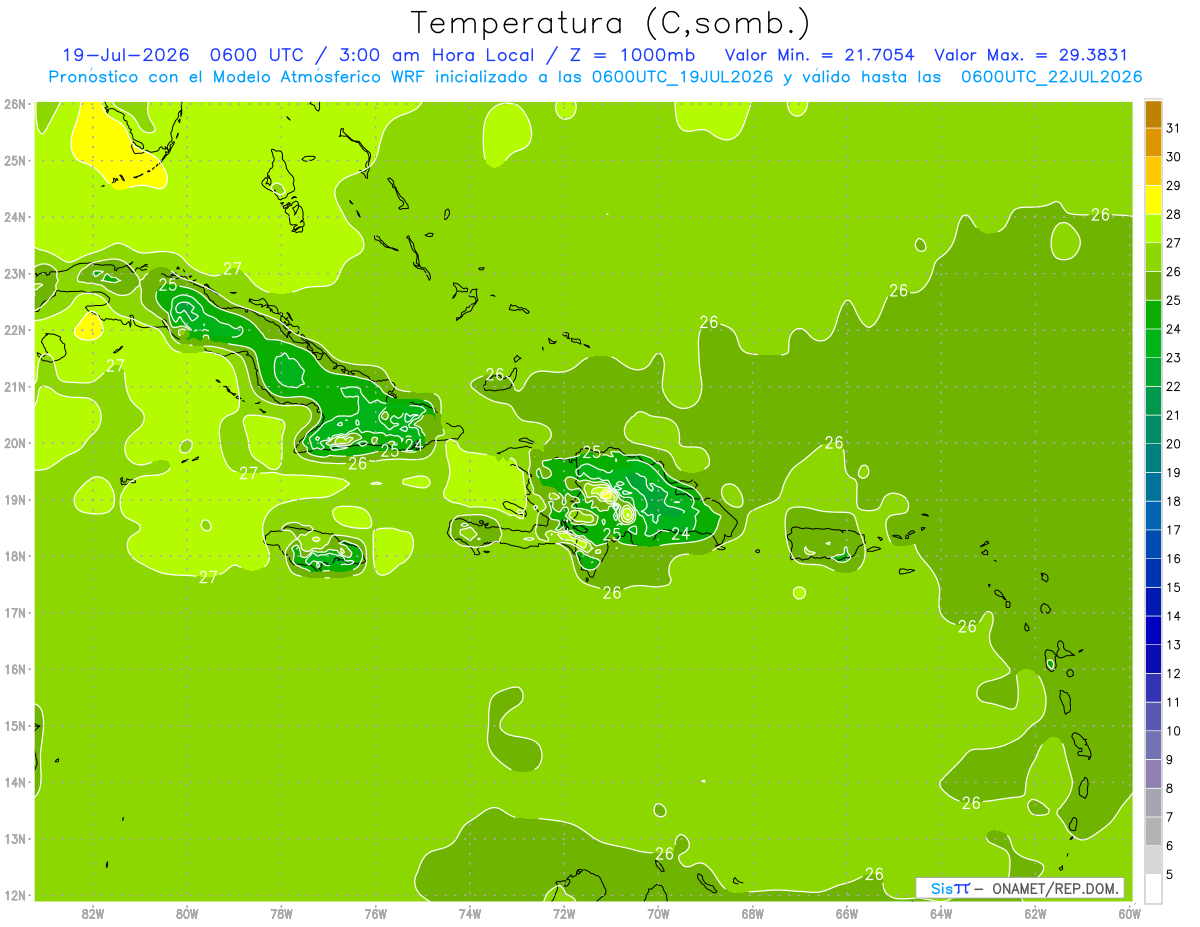Screen dimensions: 1200x927
Task: Select the date 19-Jul-2026 in the header
Action: pyautogui.click(x=126, y=55)
